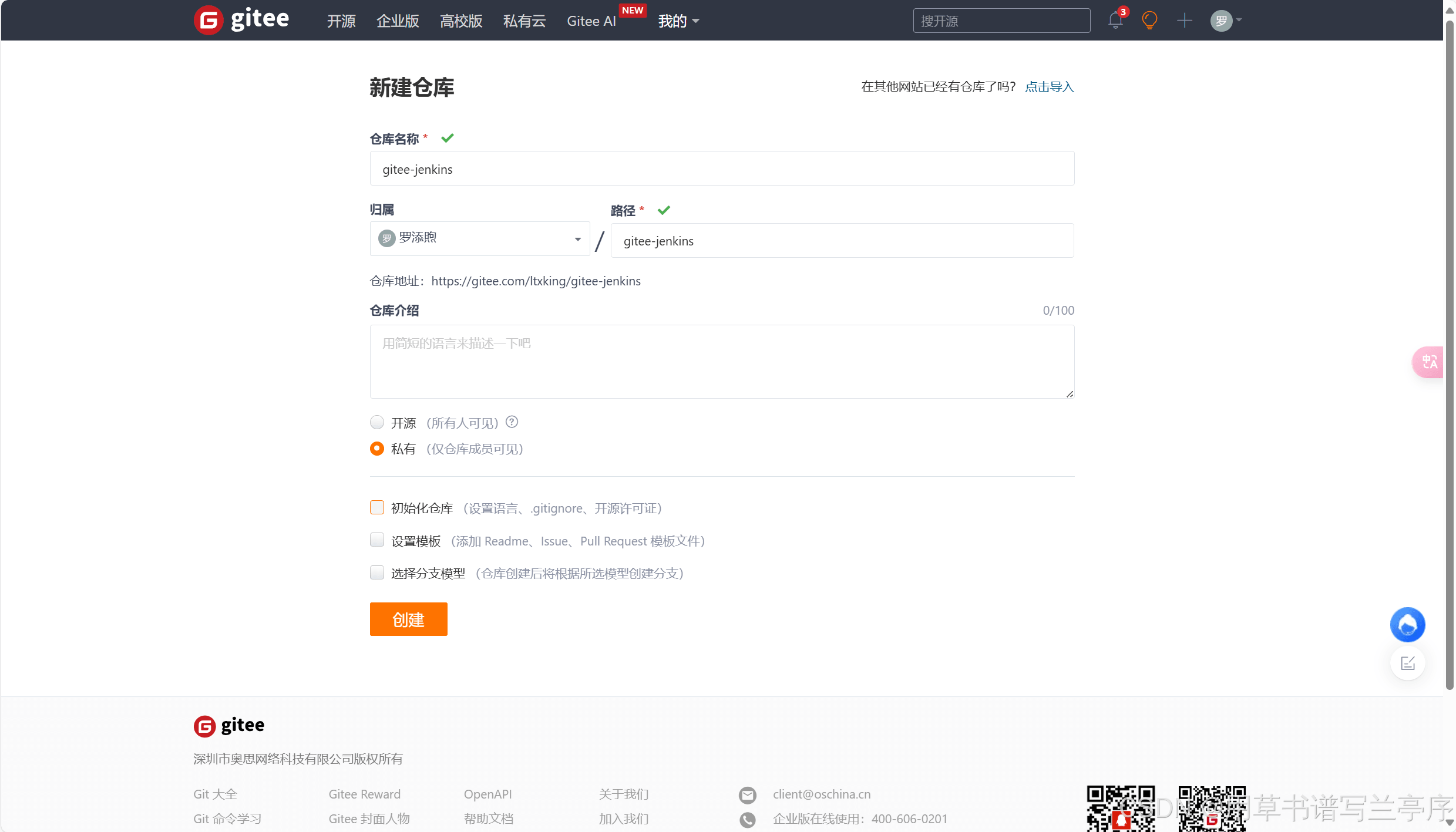Click the footer Gitee logo
Viewport: 1456px width, 832px height.
(229, 726)
